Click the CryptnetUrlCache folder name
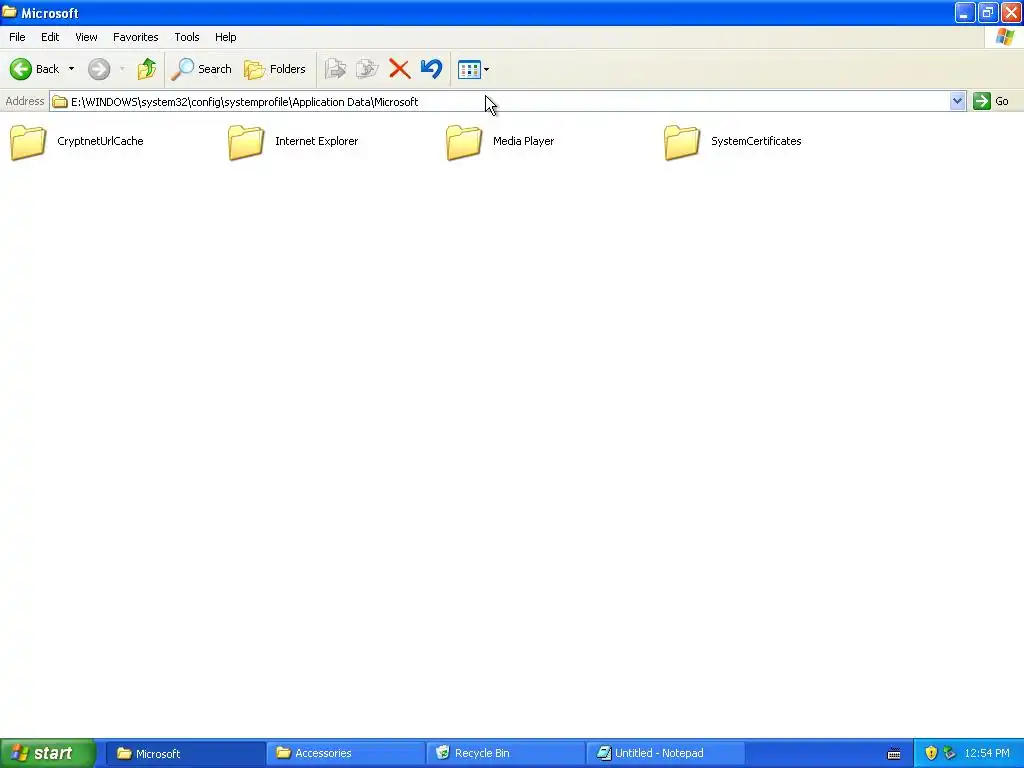This screenshot has height=768, width=1024. pyautogui.click(x=100, y=141)
